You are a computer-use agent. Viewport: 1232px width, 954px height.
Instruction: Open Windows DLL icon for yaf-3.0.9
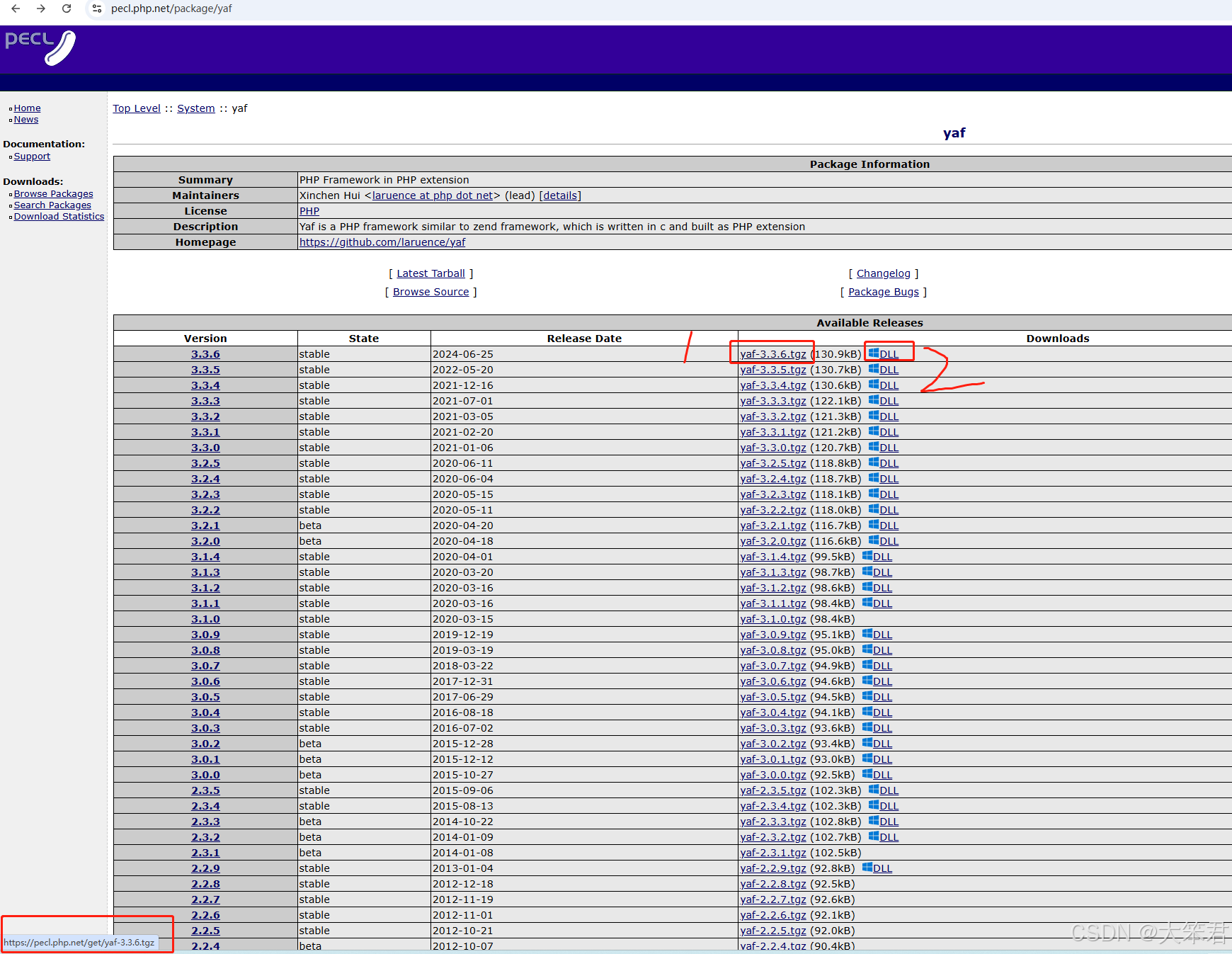(867, 634)
